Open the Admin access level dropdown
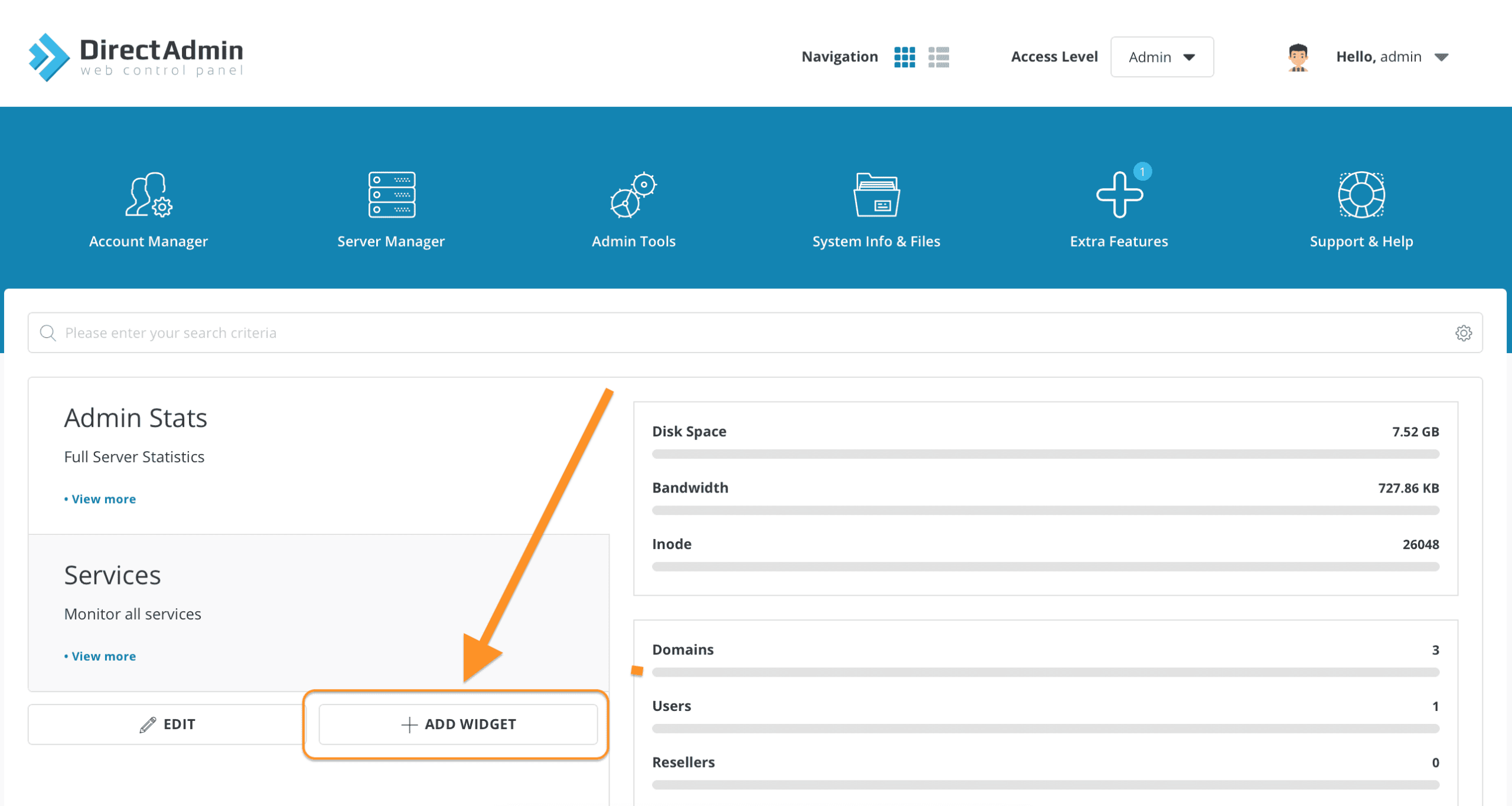Image resolution: width=1512 pixels, height=806 pixels. [1161, 57]
